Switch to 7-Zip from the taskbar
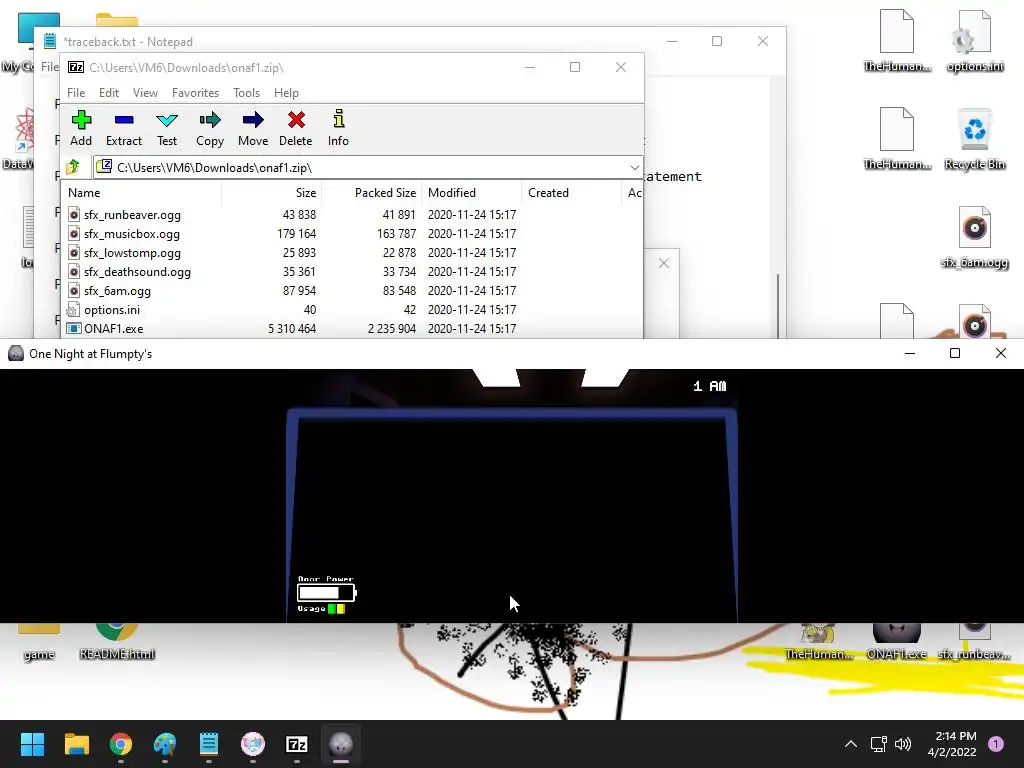This screenshot has height=768, width=1024. tap(297, 744)
